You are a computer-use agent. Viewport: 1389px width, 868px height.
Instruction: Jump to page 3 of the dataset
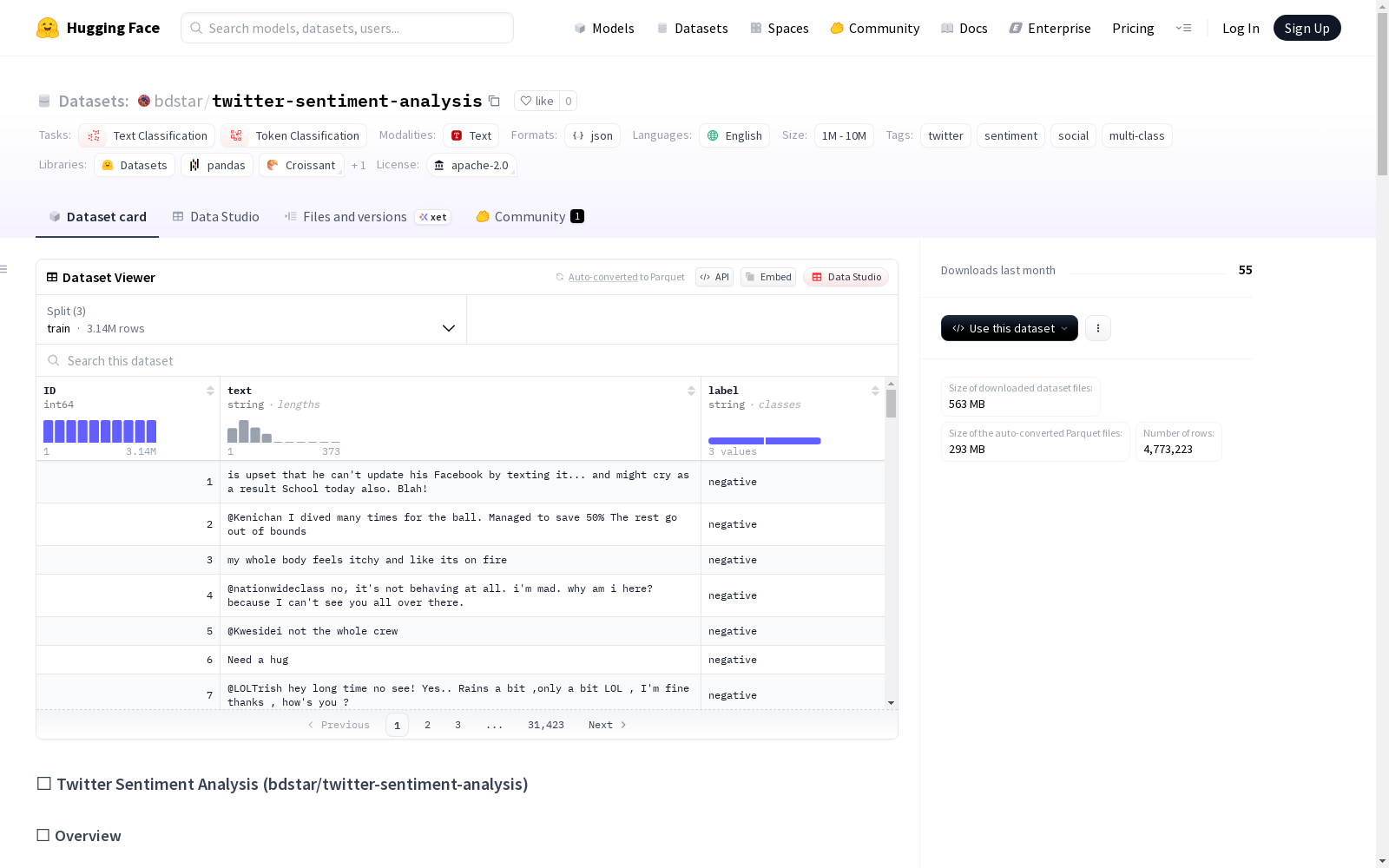coord(458,725)
